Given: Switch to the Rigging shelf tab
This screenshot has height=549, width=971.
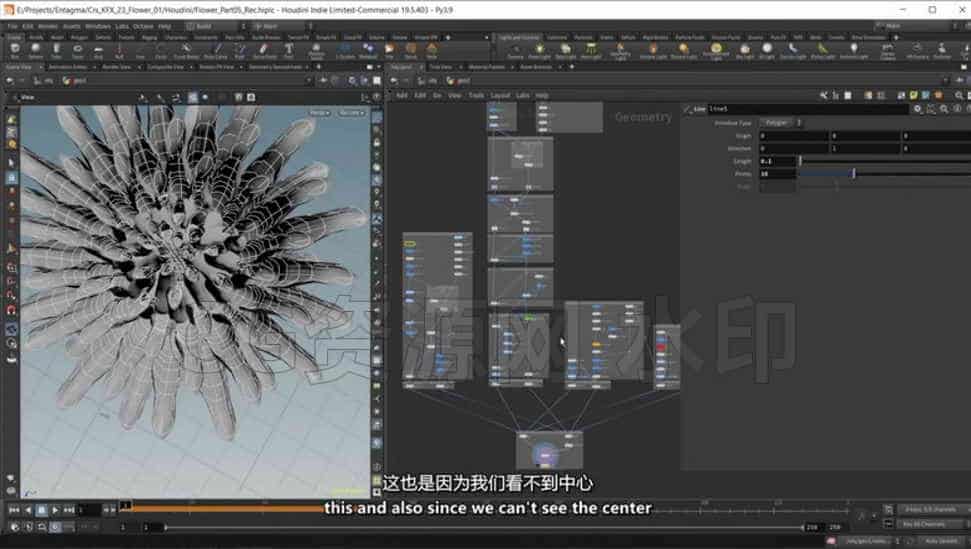Looking at the screenshot, I should (x=150, y=37).
